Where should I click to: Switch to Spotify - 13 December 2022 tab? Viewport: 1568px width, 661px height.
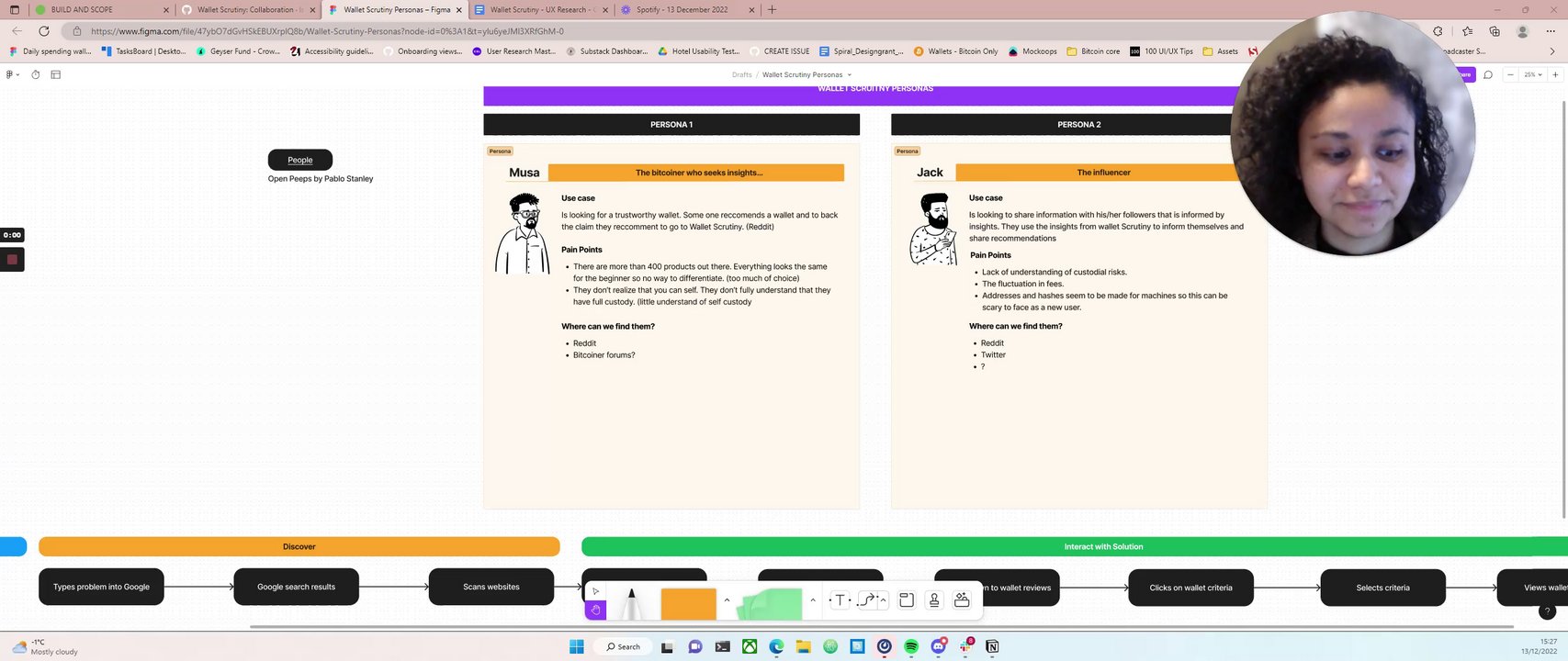tap(687, 9)
